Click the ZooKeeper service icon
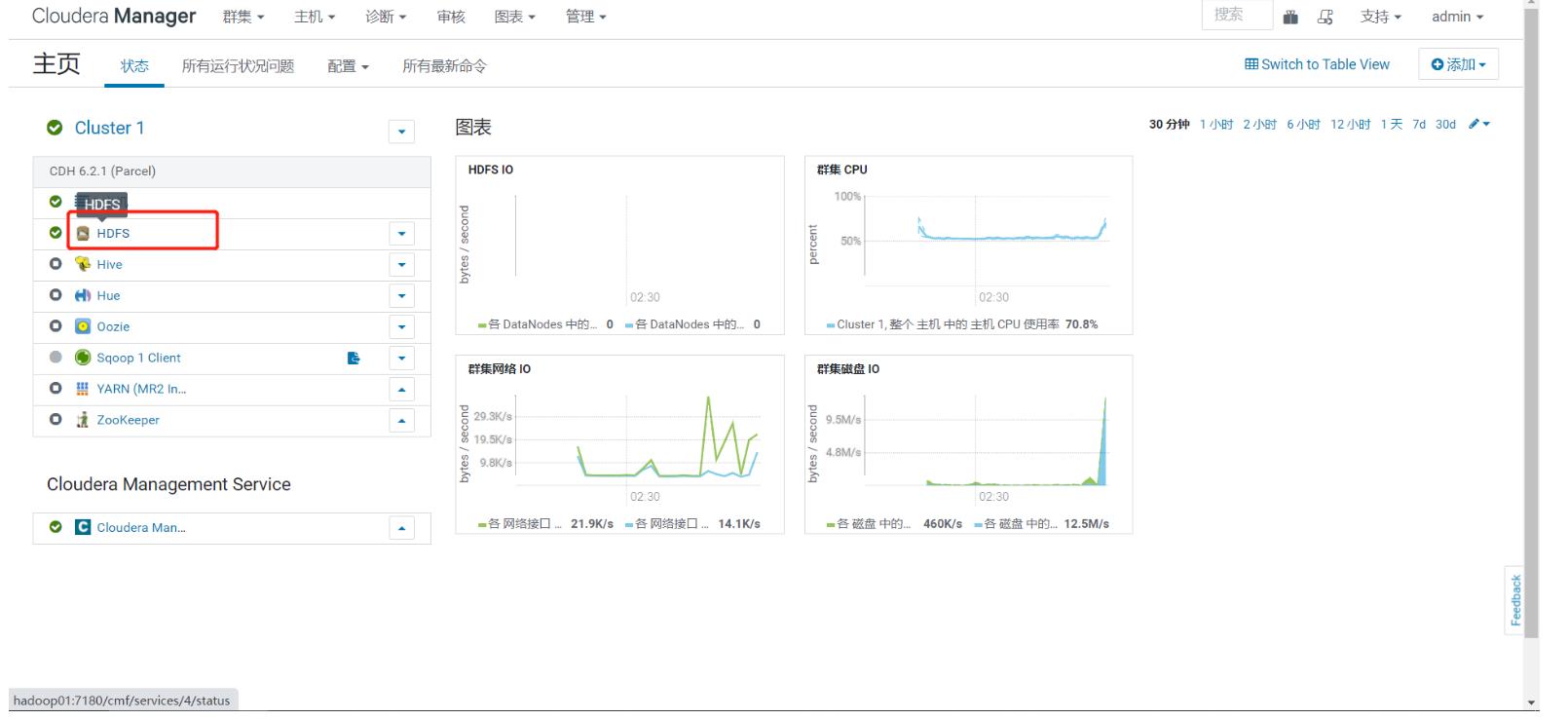The width and height of the screenshot is (1568, 720). tap(83, 420)
